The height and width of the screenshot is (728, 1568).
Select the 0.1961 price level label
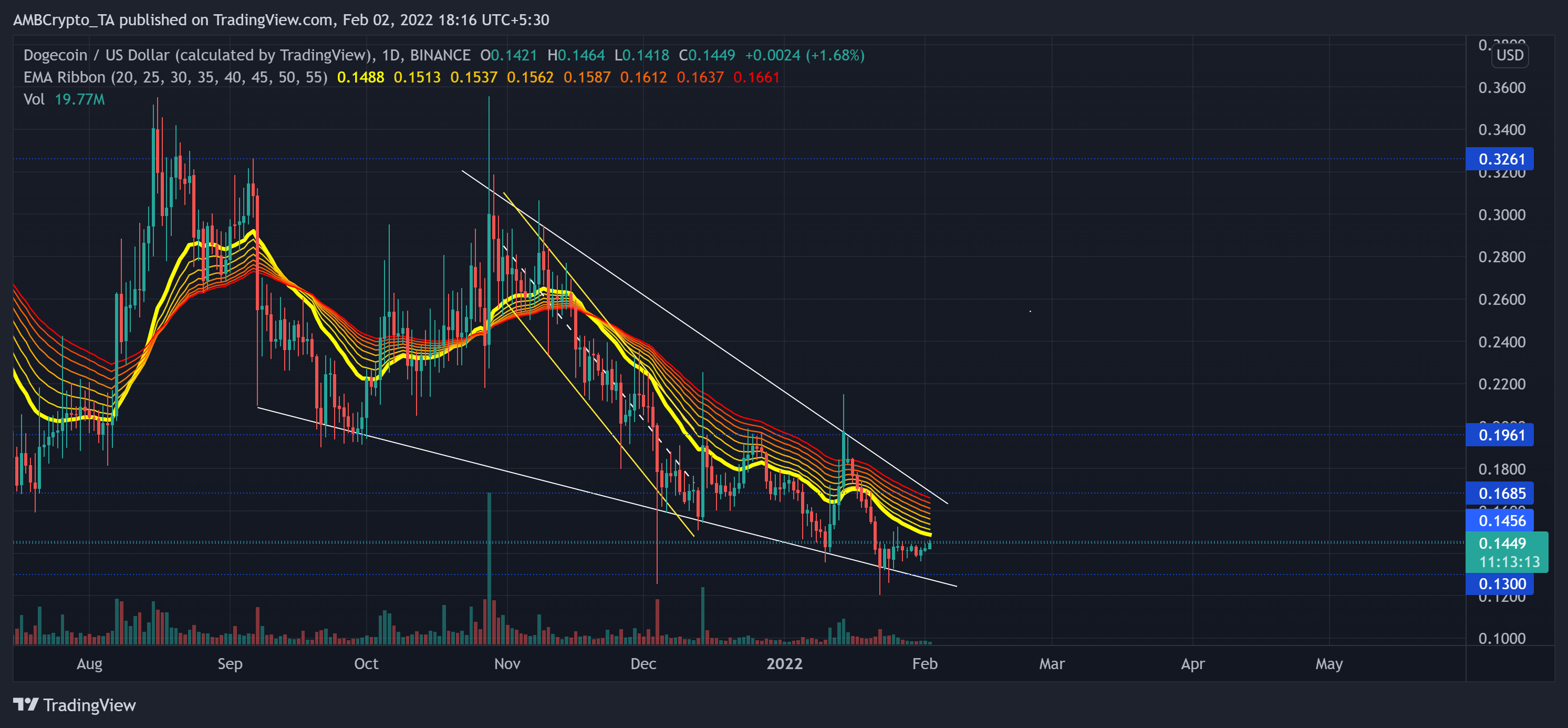click(x=1499, y=435)
